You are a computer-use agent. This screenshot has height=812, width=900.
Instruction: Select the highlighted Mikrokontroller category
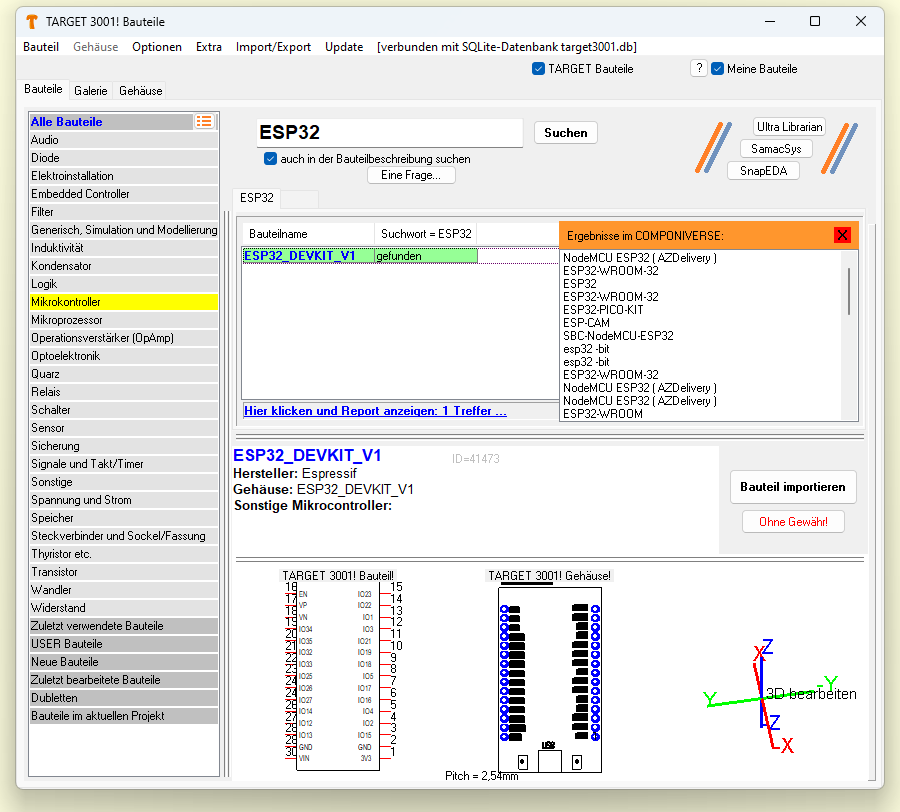[123, 302]
